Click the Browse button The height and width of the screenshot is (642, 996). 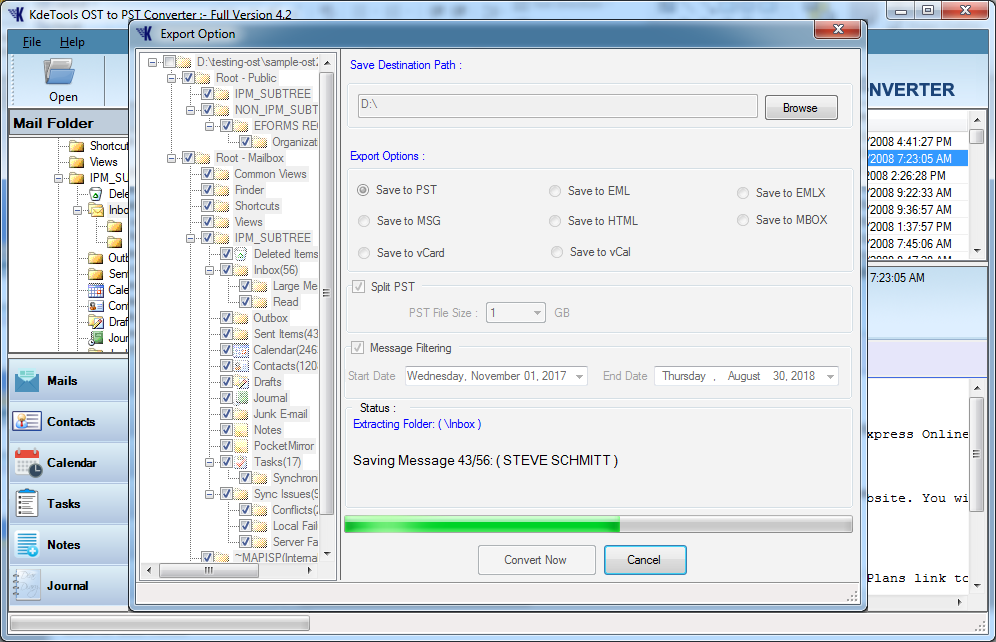800,108
